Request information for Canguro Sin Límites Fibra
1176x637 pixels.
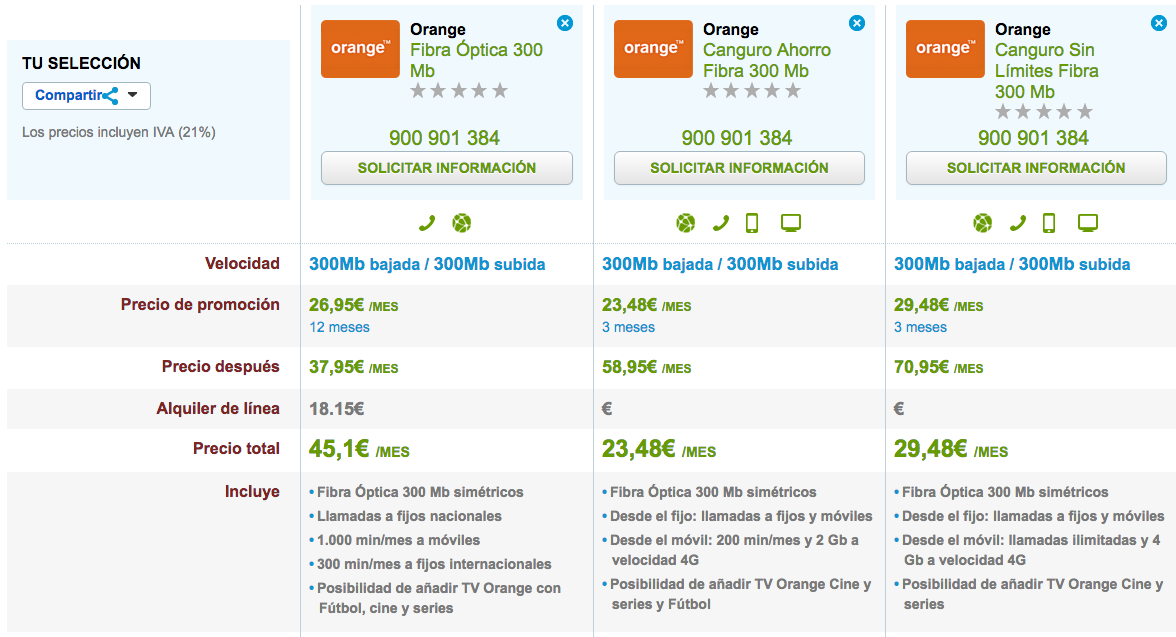click(x=1036, y=168)
